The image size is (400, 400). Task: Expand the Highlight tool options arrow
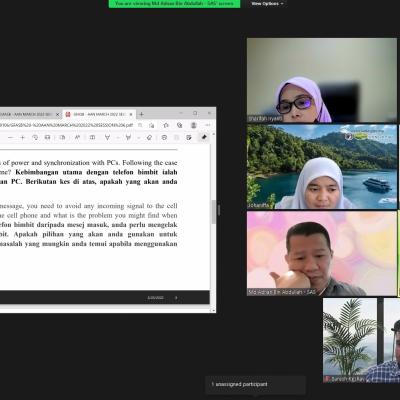point(138,138)
